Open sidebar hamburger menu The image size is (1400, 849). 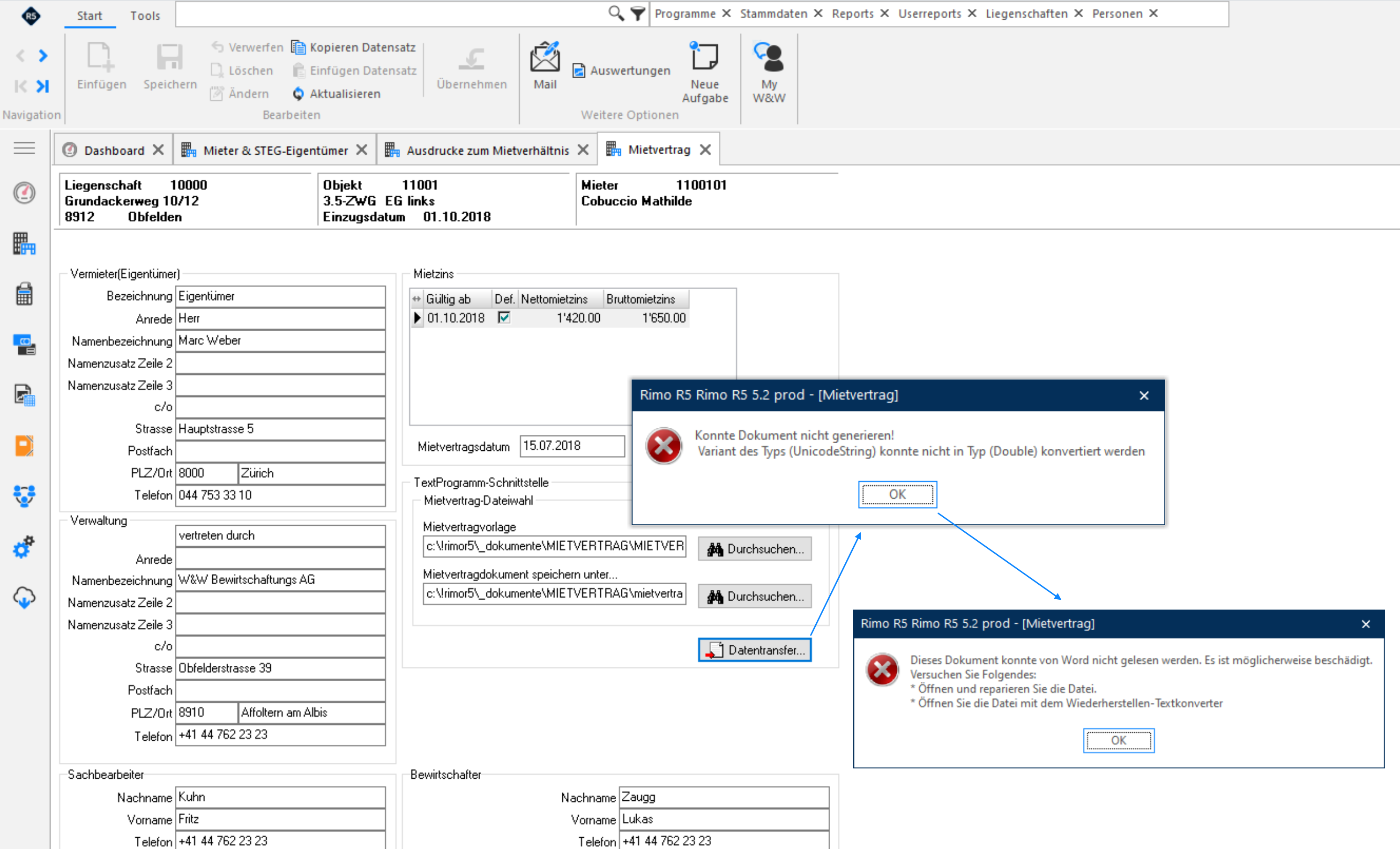[24, 149]
